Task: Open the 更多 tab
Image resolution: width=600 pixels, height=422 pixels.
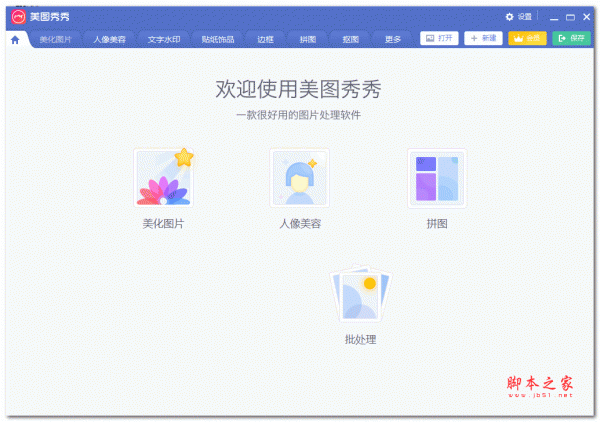Action: tap(393, 39)
